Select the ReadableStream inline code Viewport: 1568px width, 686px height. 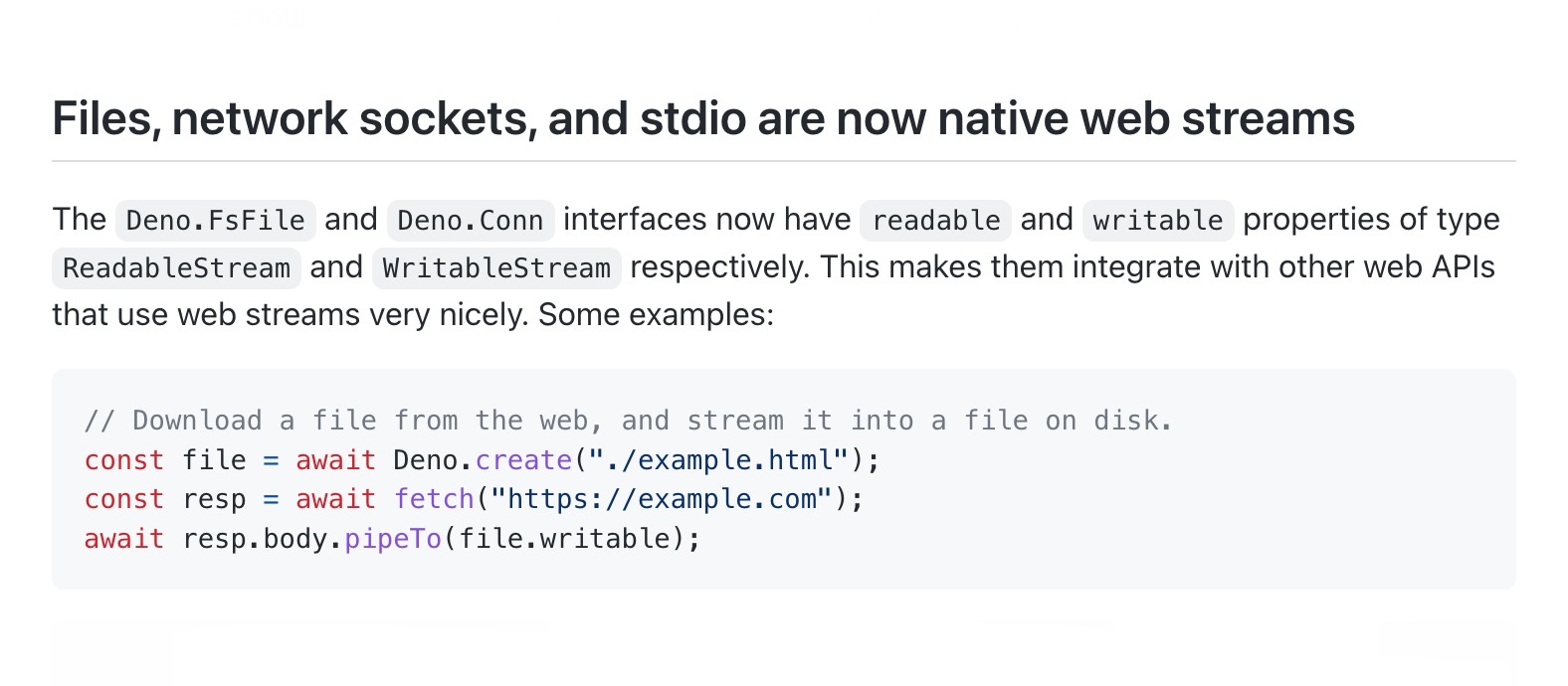coord(176,267)
